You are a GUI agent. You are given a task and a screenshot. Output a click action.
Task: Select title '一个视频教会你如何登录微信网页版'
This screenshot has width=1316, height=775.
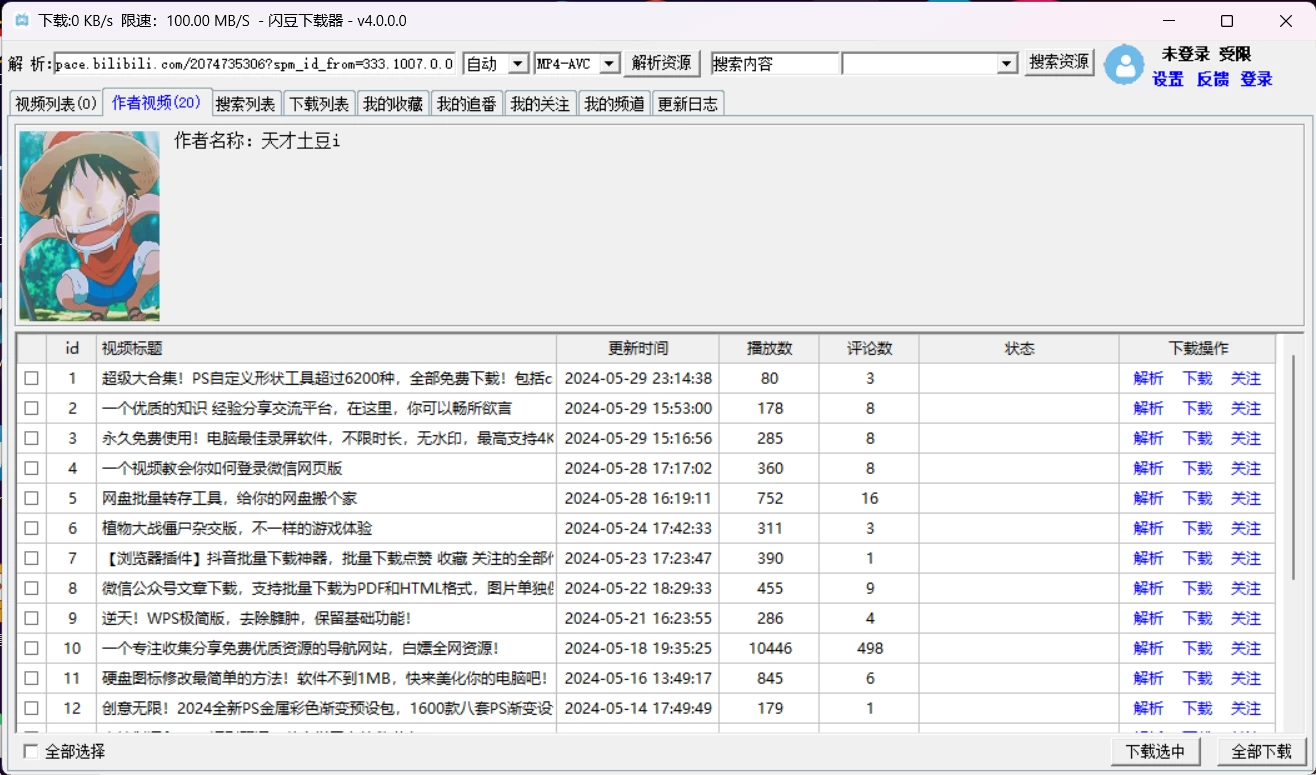[x=222, y=468]
